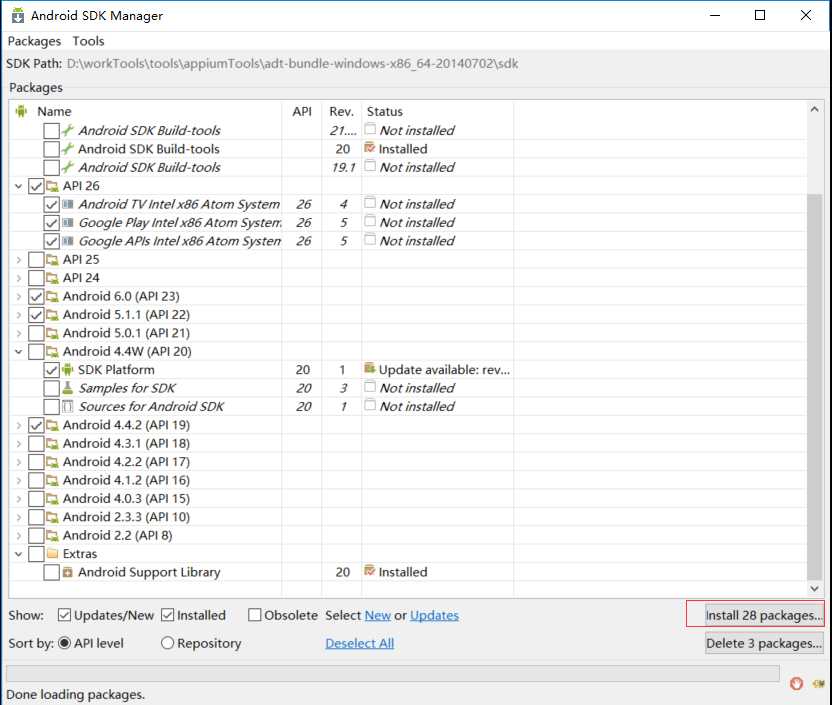Click installed status icon for Build-tools rev 20
This screenshot has width=832, height=705.
(370, 148)
